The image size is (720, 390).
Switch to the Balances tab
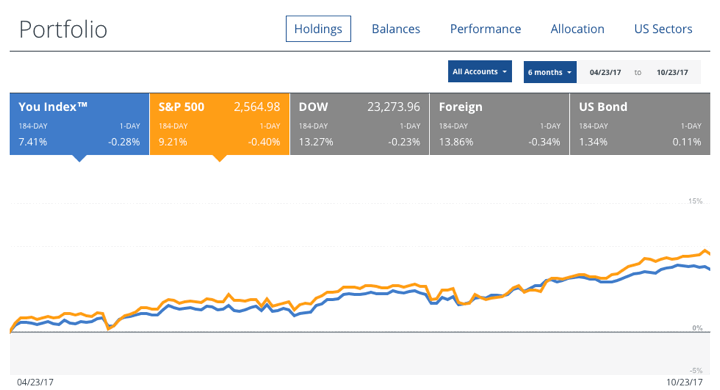[396, 28]
